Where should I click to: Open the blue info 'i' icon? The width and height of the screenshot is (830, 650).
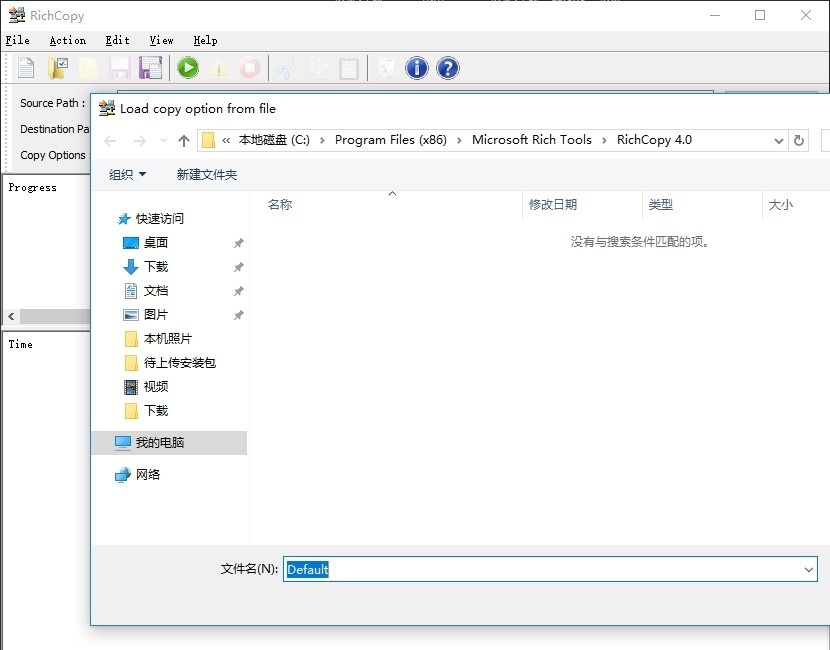pyautogui.click(x=417, y=68)
